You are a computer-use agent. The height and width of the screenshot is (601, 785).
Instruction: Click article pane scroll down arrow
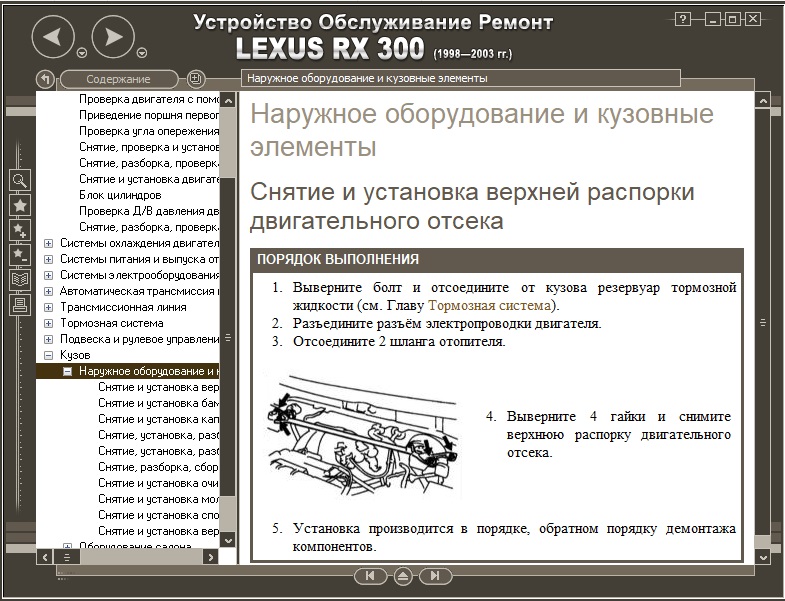[763, 557]
